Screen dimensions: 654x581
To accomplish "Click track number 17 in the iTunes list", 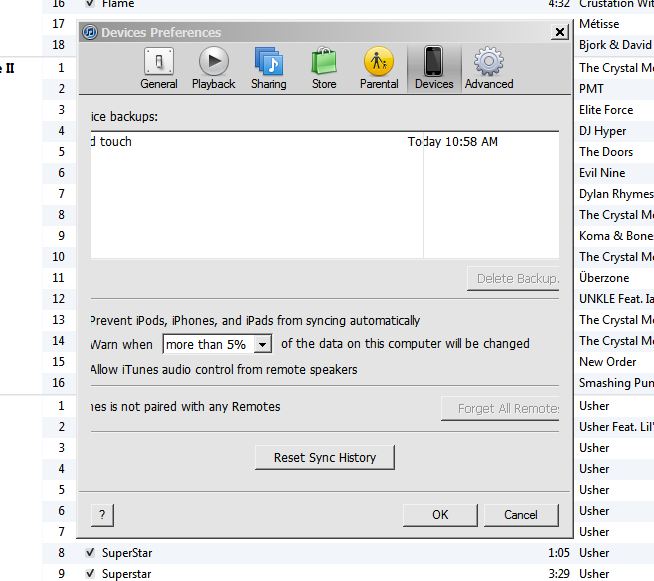I will point(58,24).
